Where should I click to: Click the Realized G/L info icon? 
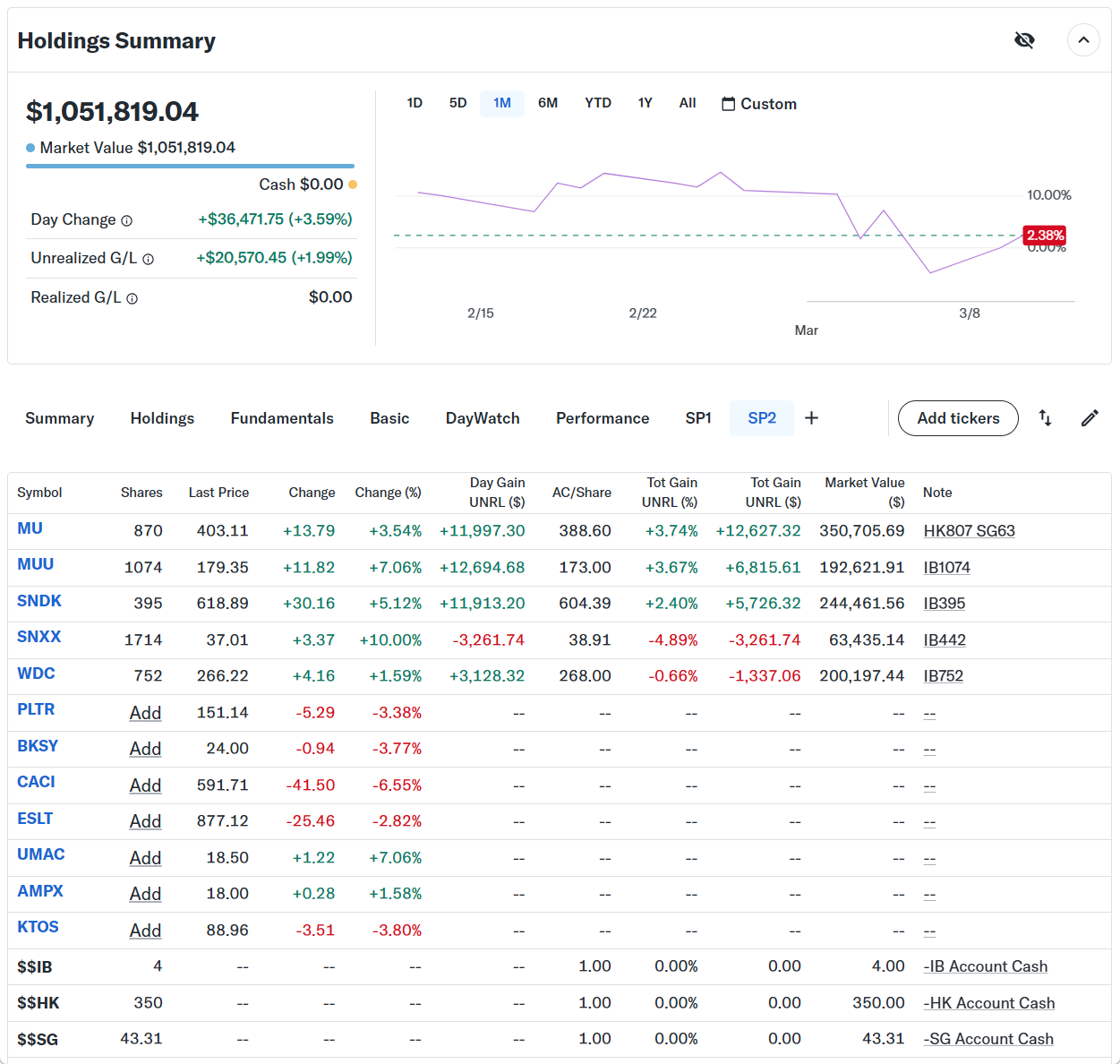pos(133,299)
